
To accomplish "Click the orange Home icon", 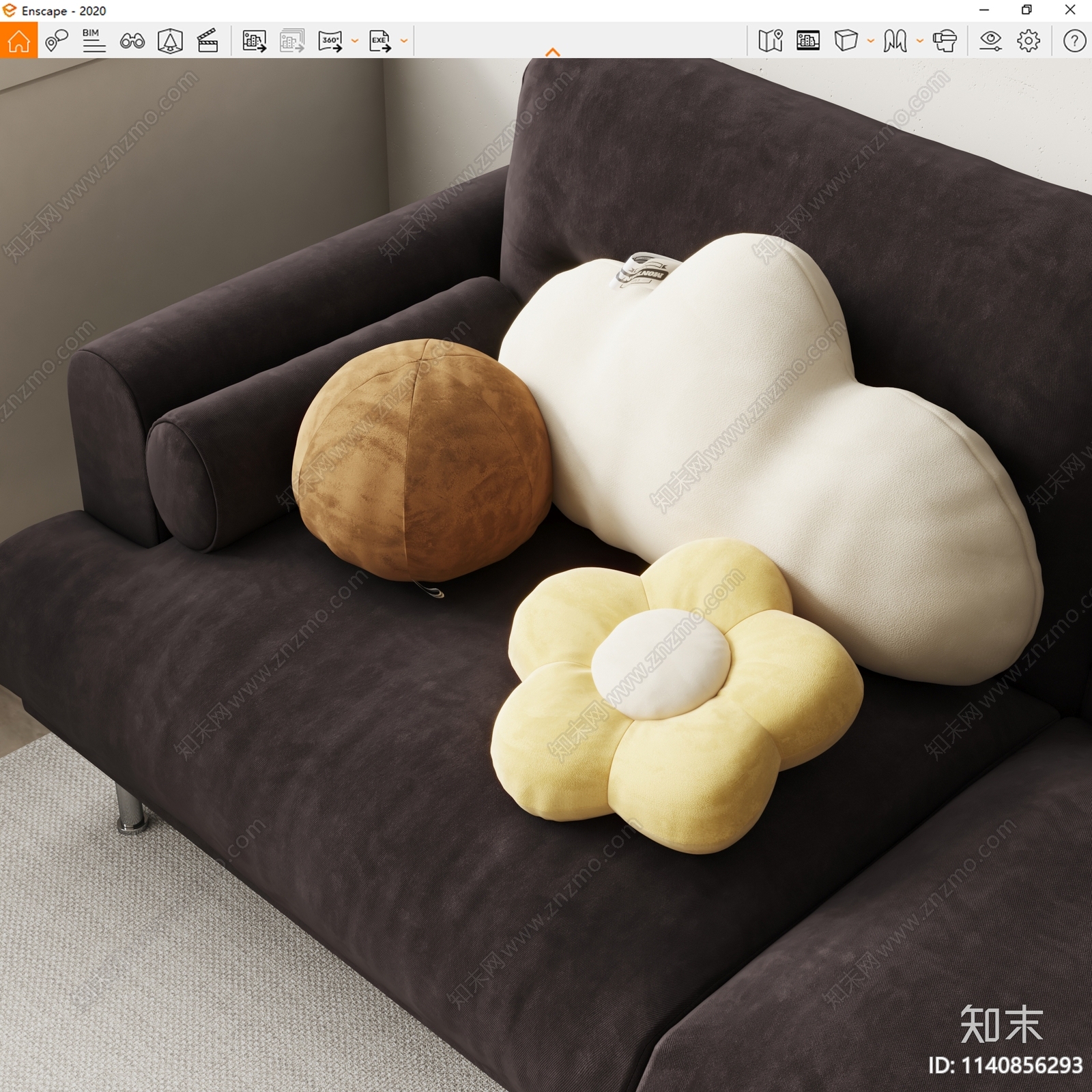I will click(x=18, y=40).
